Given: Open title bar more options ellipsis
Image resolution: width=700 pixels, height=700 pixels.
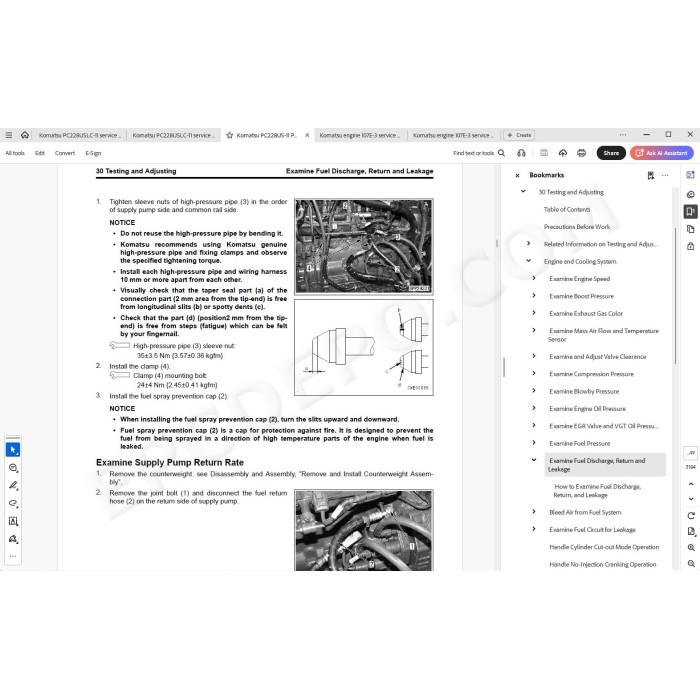Looking at the screenshot, I should point(623,135).
